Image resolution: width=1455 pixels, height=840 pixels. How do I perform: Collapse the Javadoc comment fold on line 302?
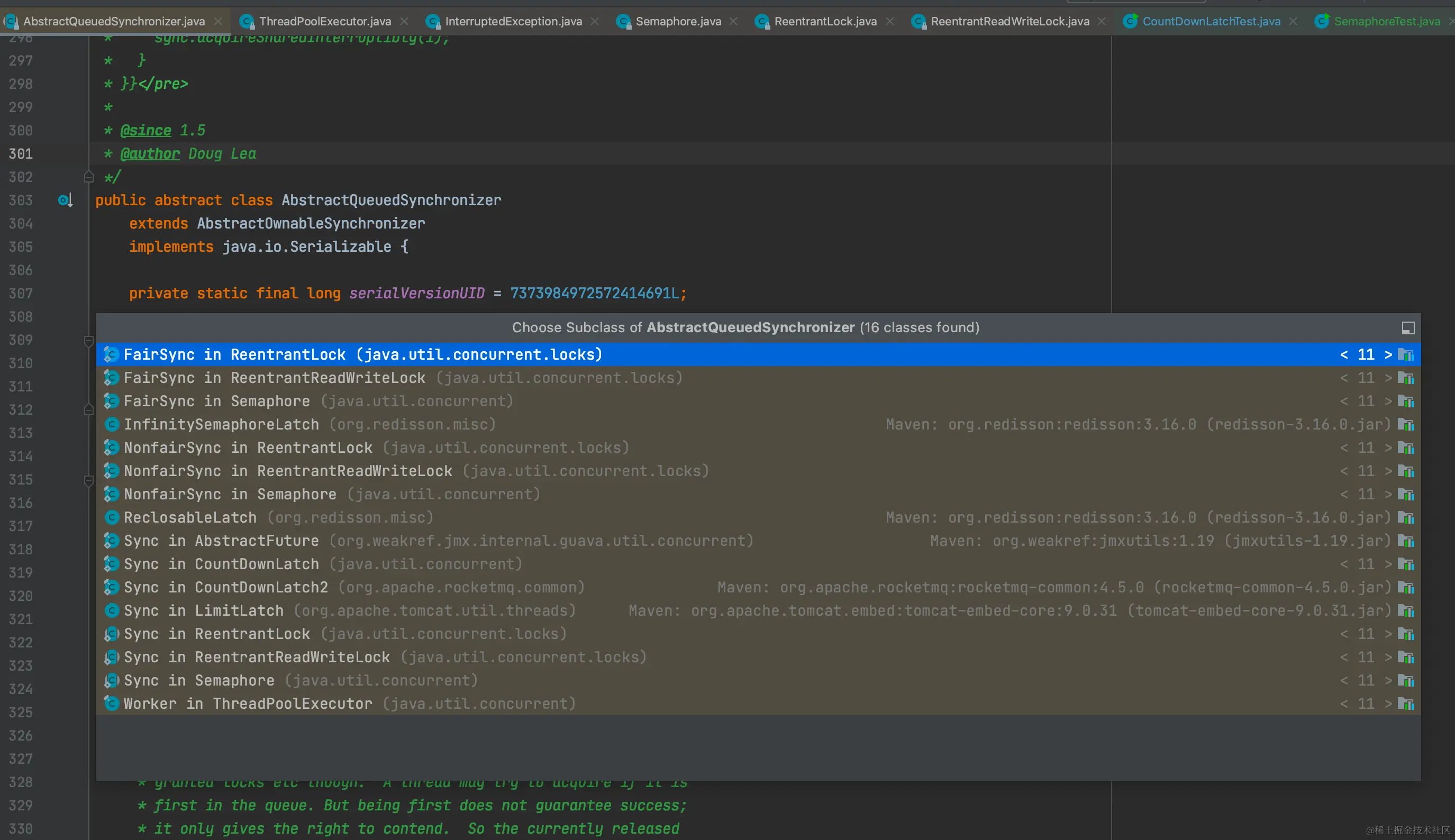point(89,177)
